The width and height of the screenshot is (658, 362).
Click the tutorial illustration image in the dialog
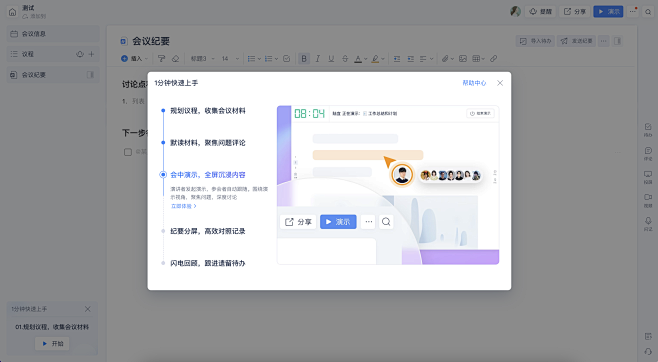(x=388, y=185)
